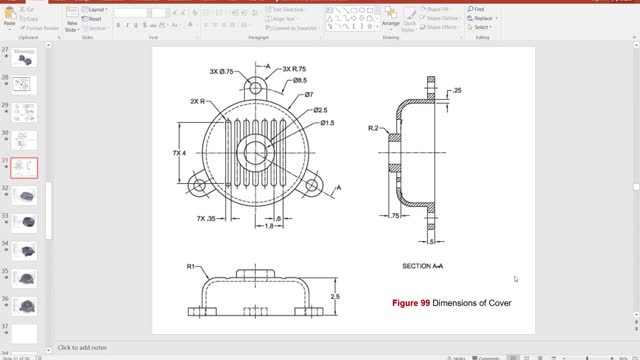Open the Arrange menu
Screen dimensions: 640x360
(391, 18)
